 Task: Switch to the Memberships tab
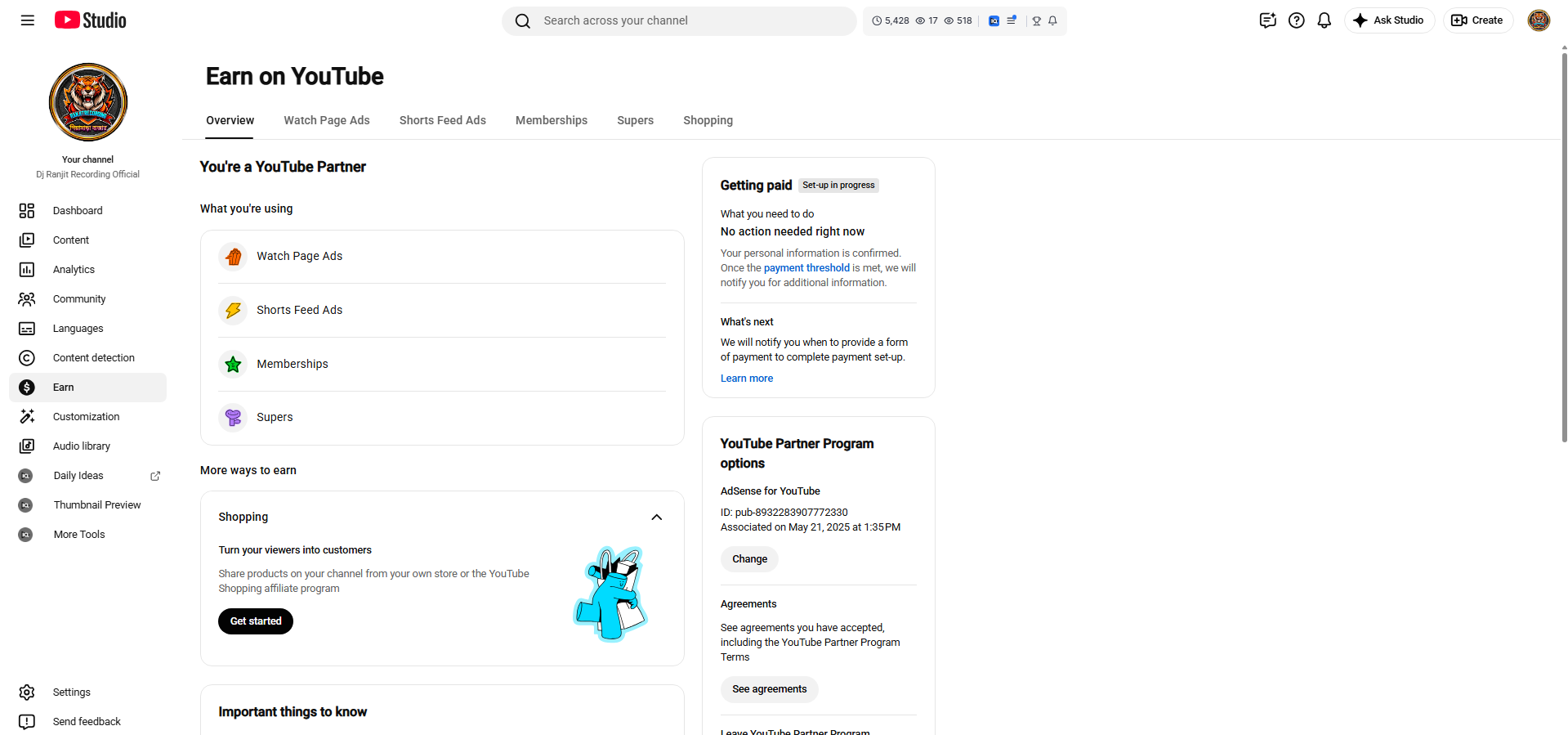point(552,120)
